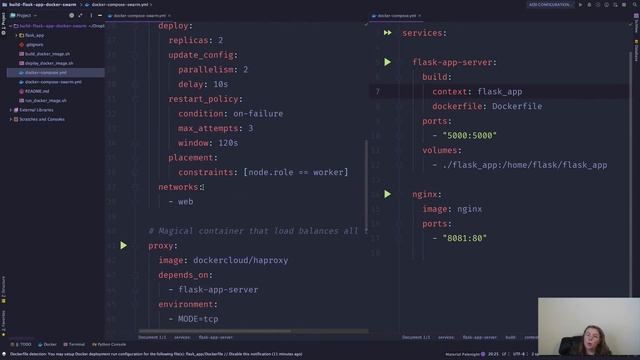Hide the Project panel with the minus icon
Screen dimensions: 640x360
point(100,16)
